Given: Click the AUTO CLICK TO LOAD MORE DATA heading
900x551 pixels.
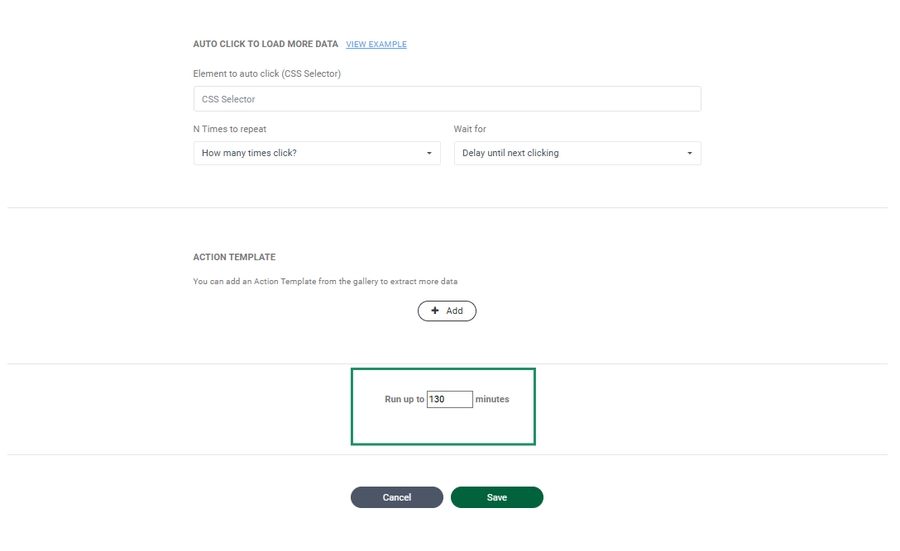Looking at the screenshot, I should (265, 45).
